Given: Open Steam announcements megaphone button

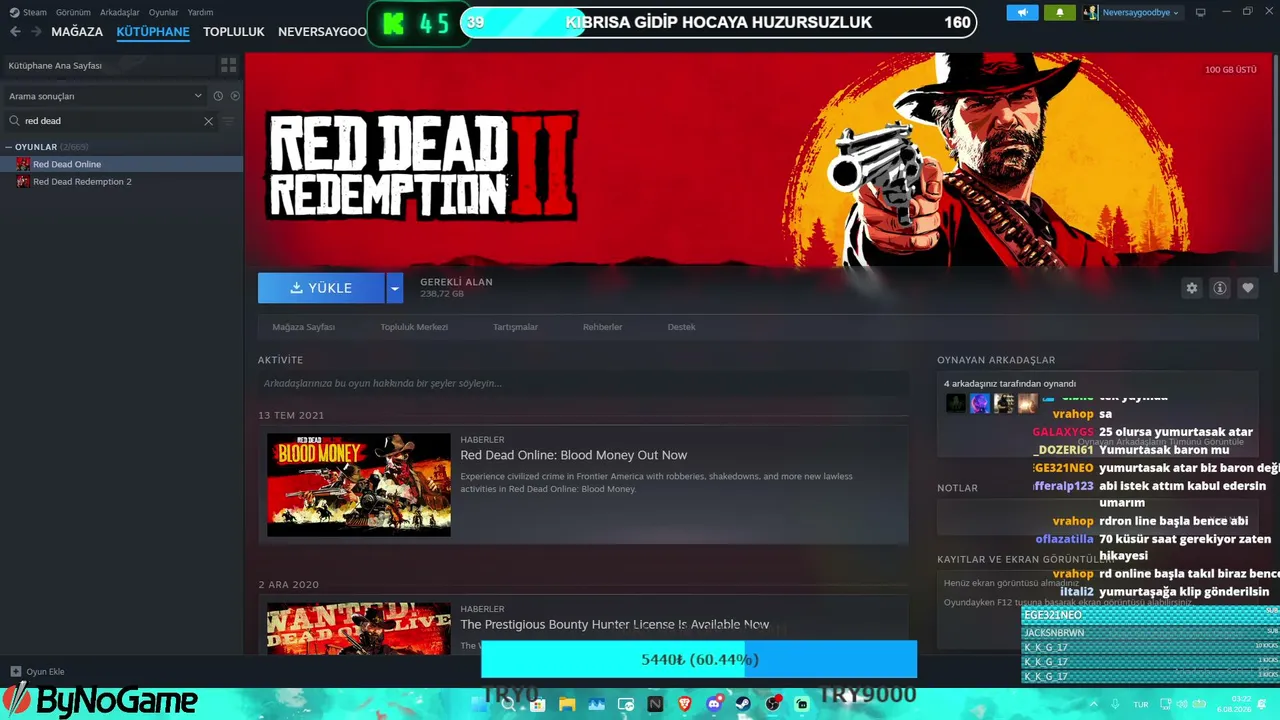Looking at the screenshot, I should pos(1022,13).
